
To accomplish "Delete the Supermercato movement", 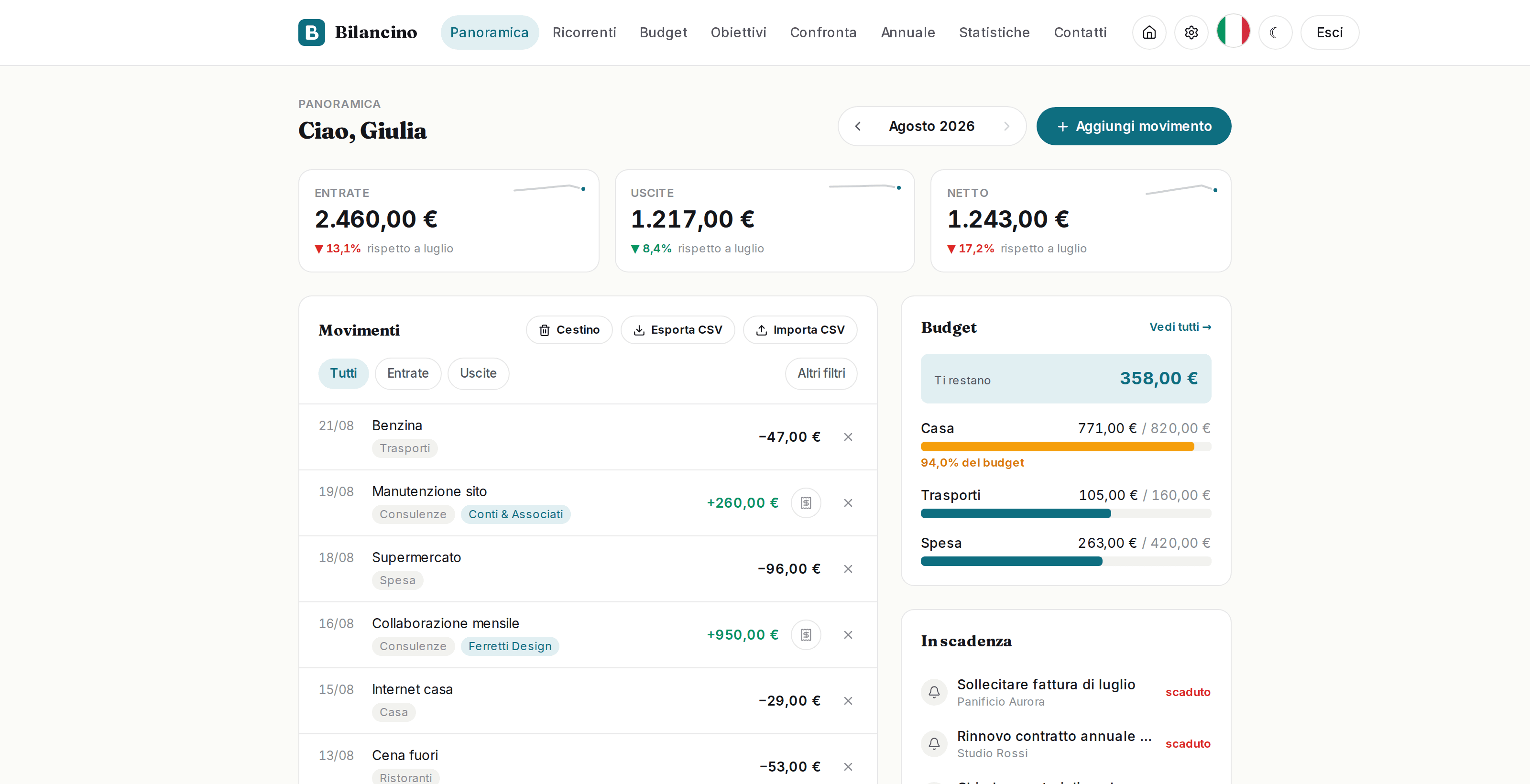I will click(x=848, y=569).
